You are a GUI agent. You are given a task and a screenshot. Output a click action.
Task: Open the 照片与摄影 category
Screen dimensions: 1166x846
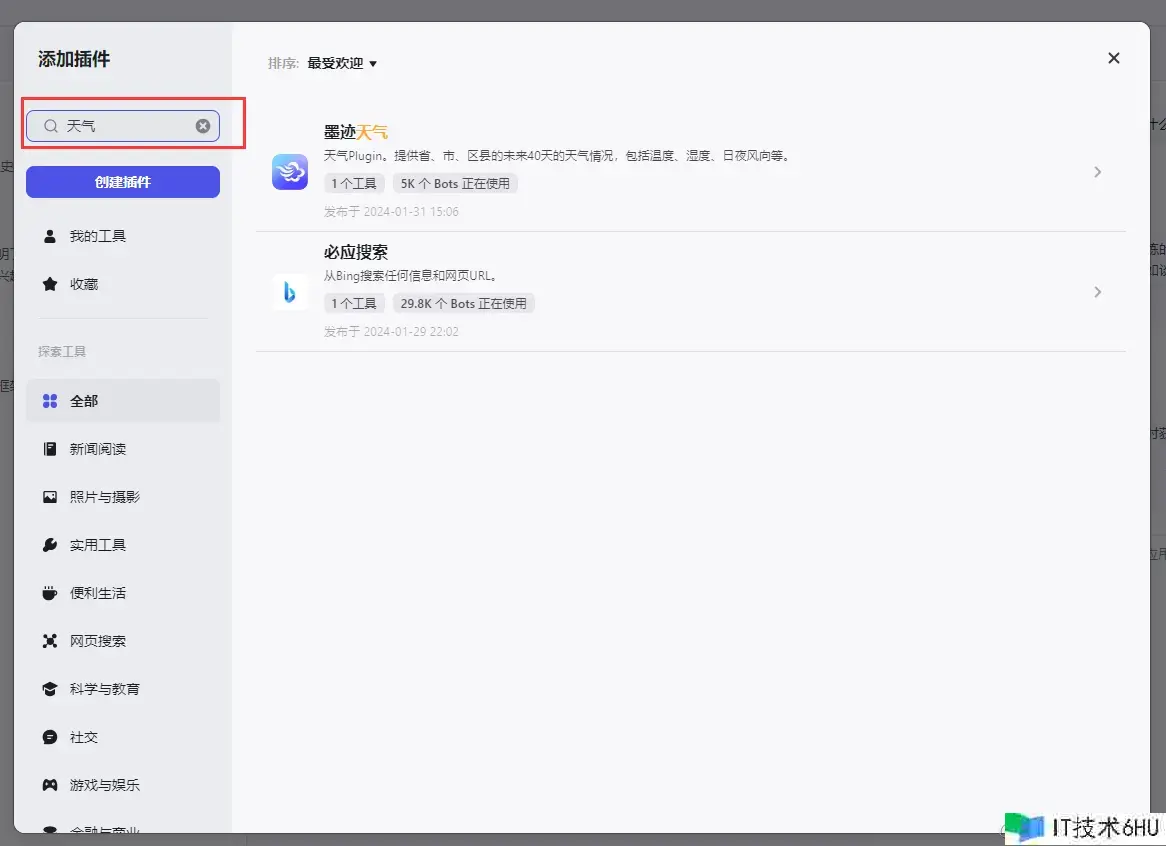tap(104, 497)
